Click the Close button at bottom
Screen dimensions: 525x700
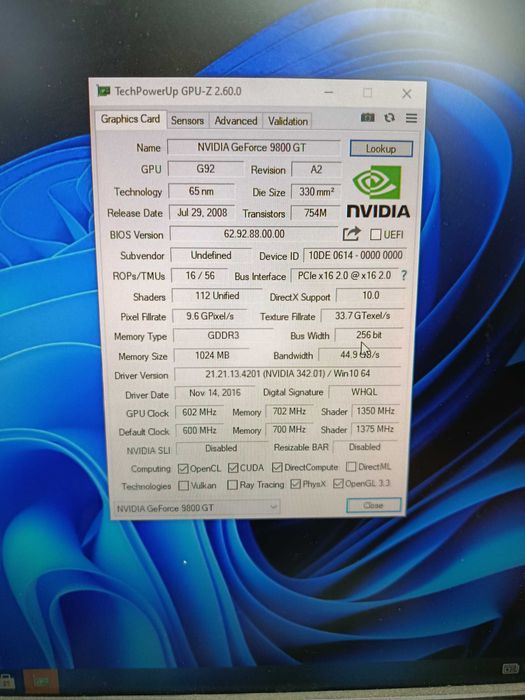[373, 505]
